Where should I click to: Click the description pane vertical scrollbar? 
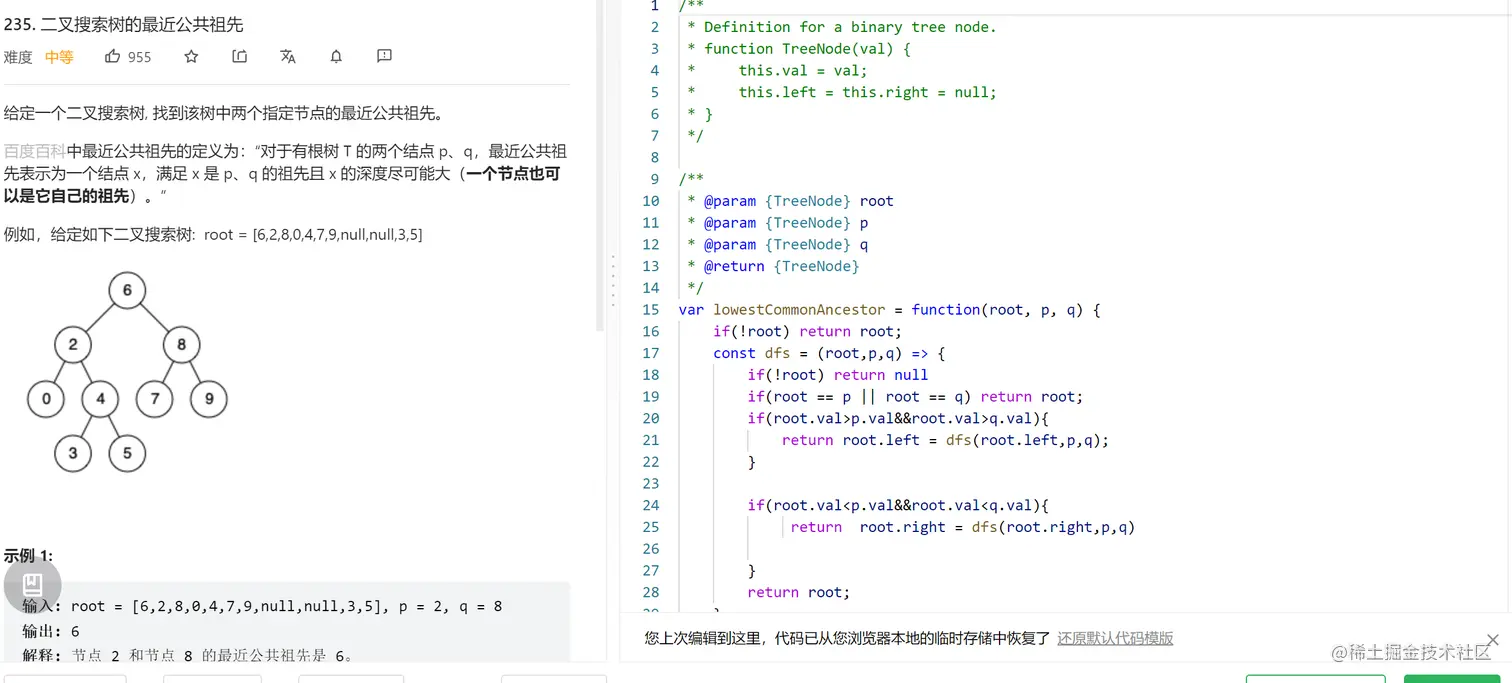tap(600, 165)
